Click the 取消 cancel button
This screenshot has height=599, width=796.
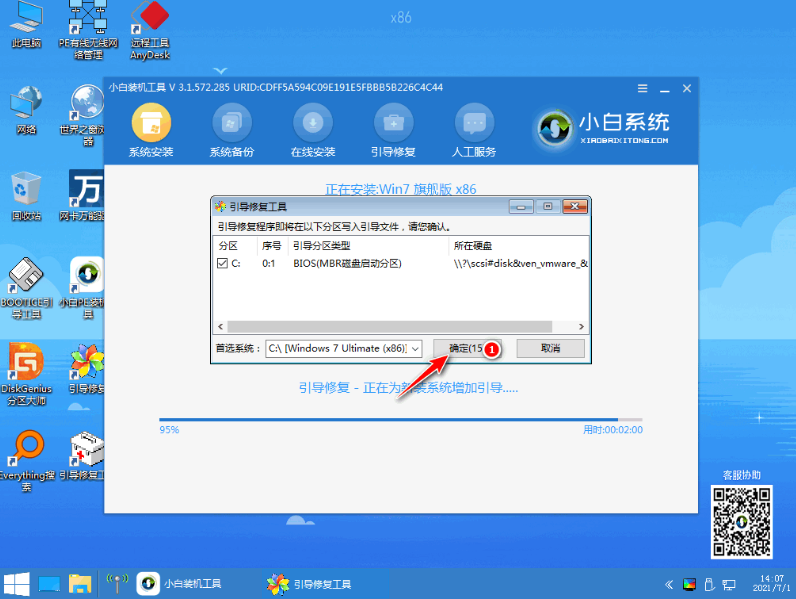[550, 348]
